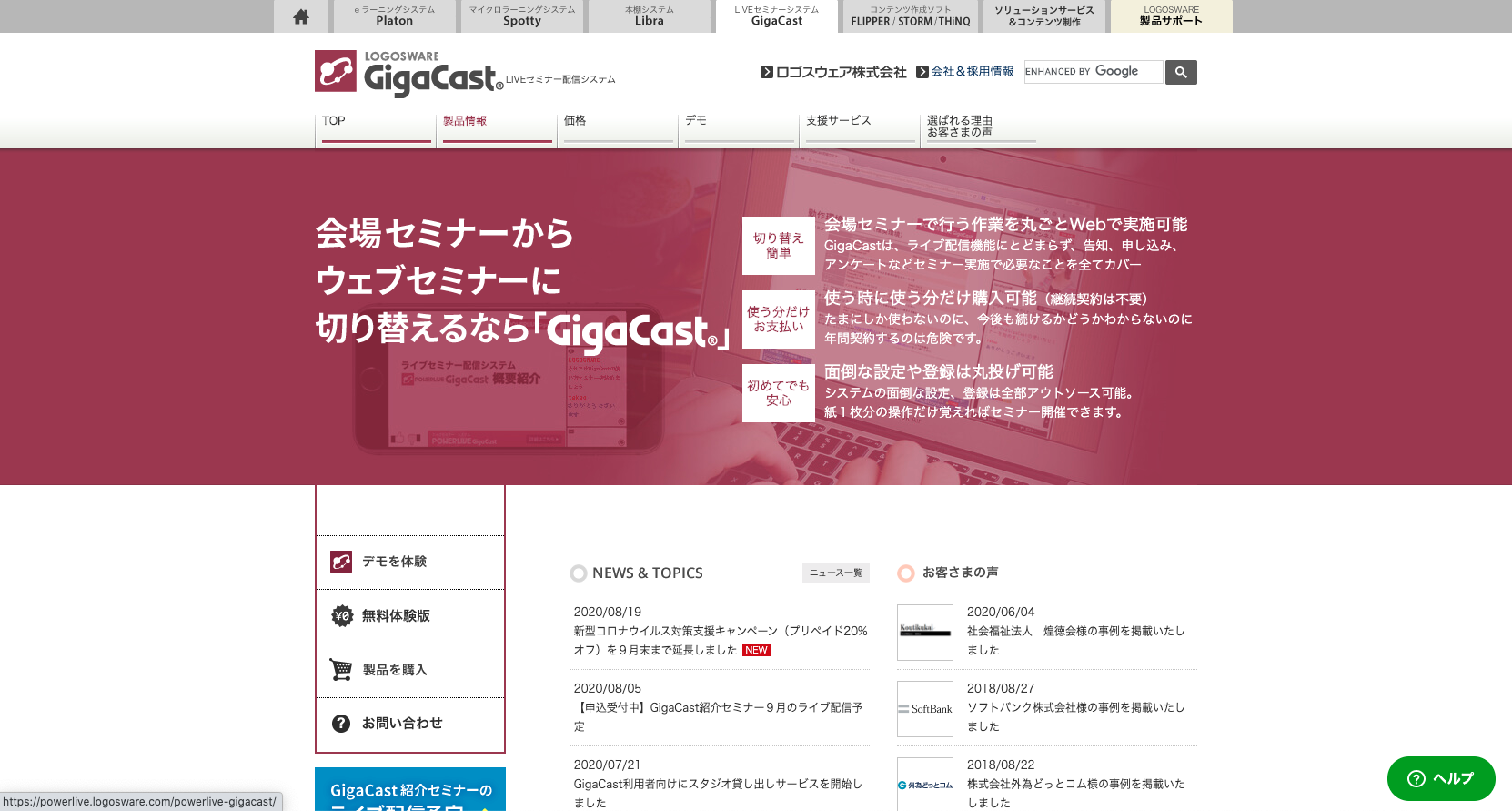The height and width of the screenshot is (811, 1512).
Task: Click the NEWS & TOPICS heading
Action: pos(648,573)
